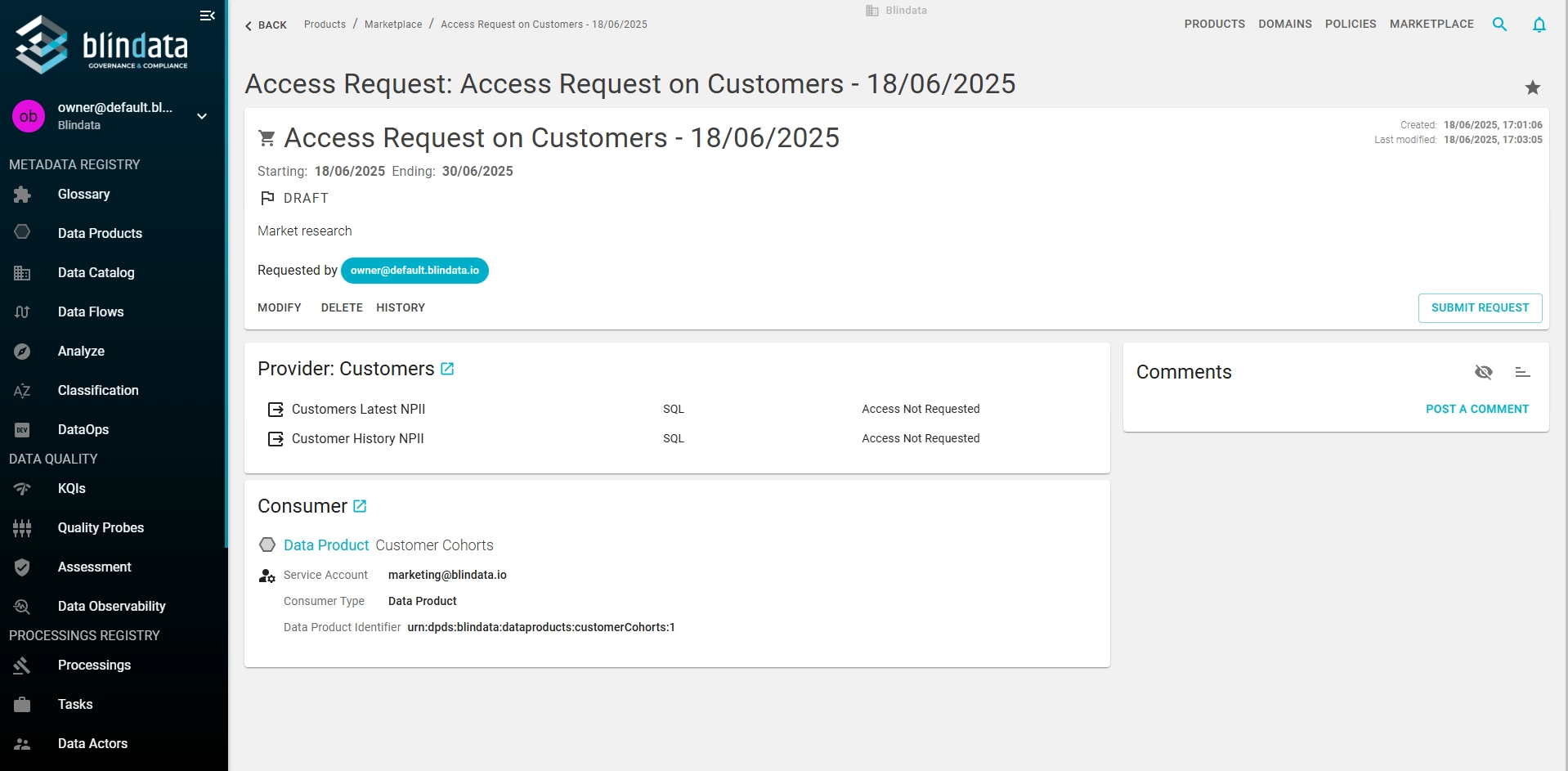Toggle the favorite star icon
The height and width of the screenshot is (771, 1568).
point(1532,87)
